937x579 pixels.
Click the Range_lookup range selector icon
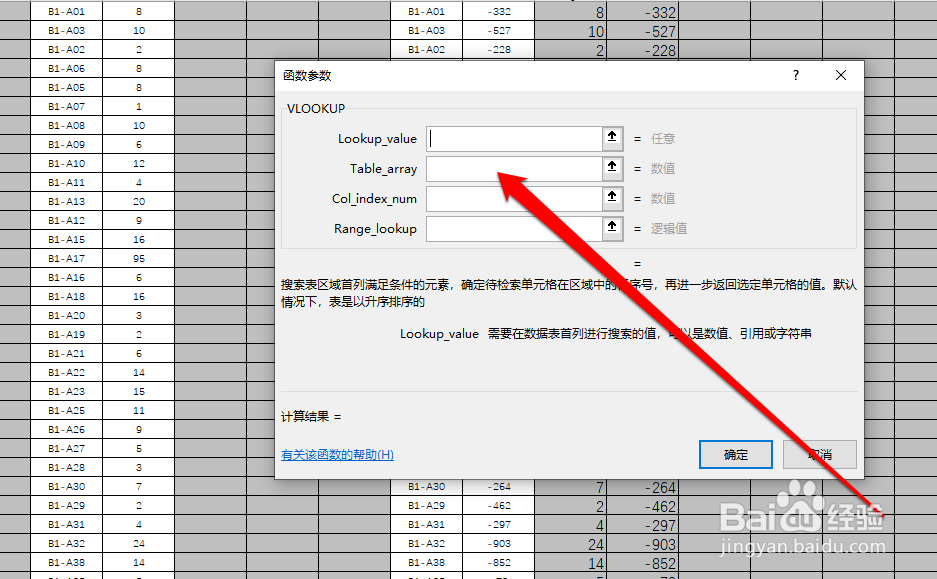612,228
